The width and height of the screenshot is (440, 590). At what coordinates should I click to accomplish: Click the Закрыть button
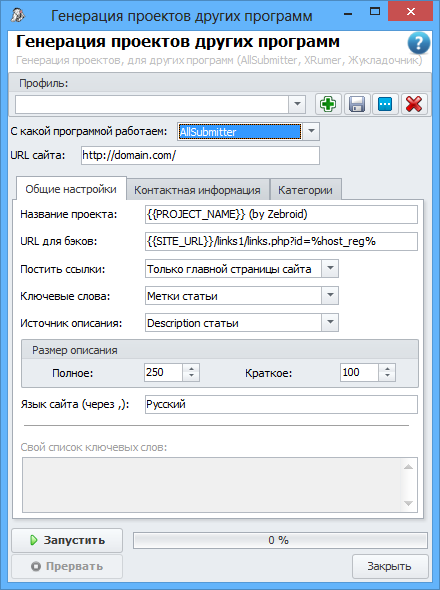[x=390, y=566]
